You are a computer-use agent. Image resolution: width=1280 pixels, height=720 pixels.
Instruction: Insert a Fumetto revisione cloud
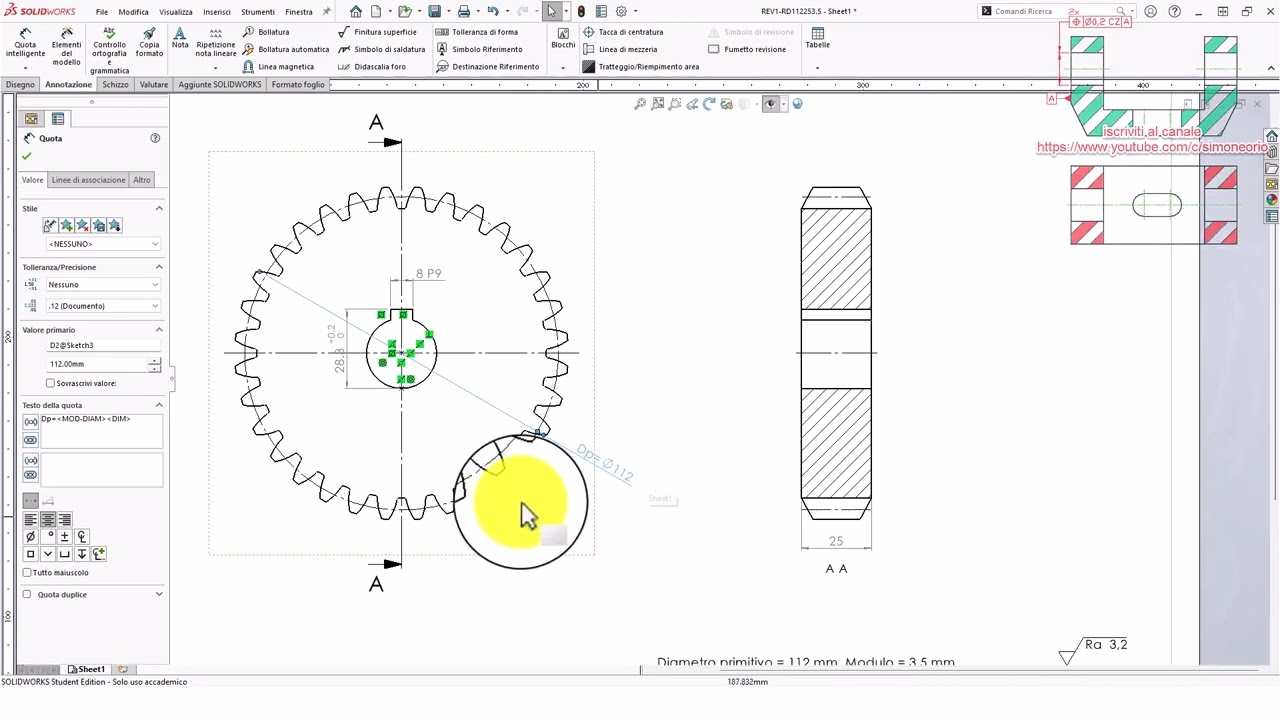(747, 49)
